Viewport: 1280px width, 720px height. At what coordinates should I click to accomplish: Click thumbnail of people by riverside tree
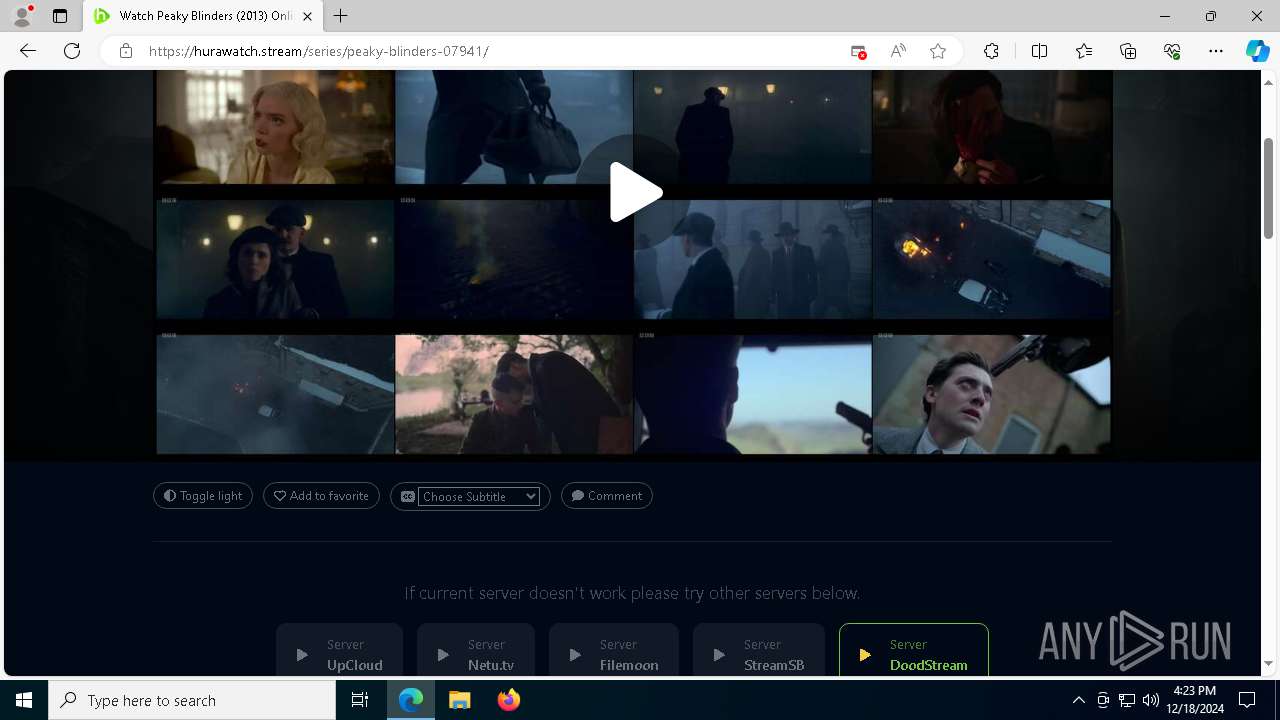click(x=514, y=394)
